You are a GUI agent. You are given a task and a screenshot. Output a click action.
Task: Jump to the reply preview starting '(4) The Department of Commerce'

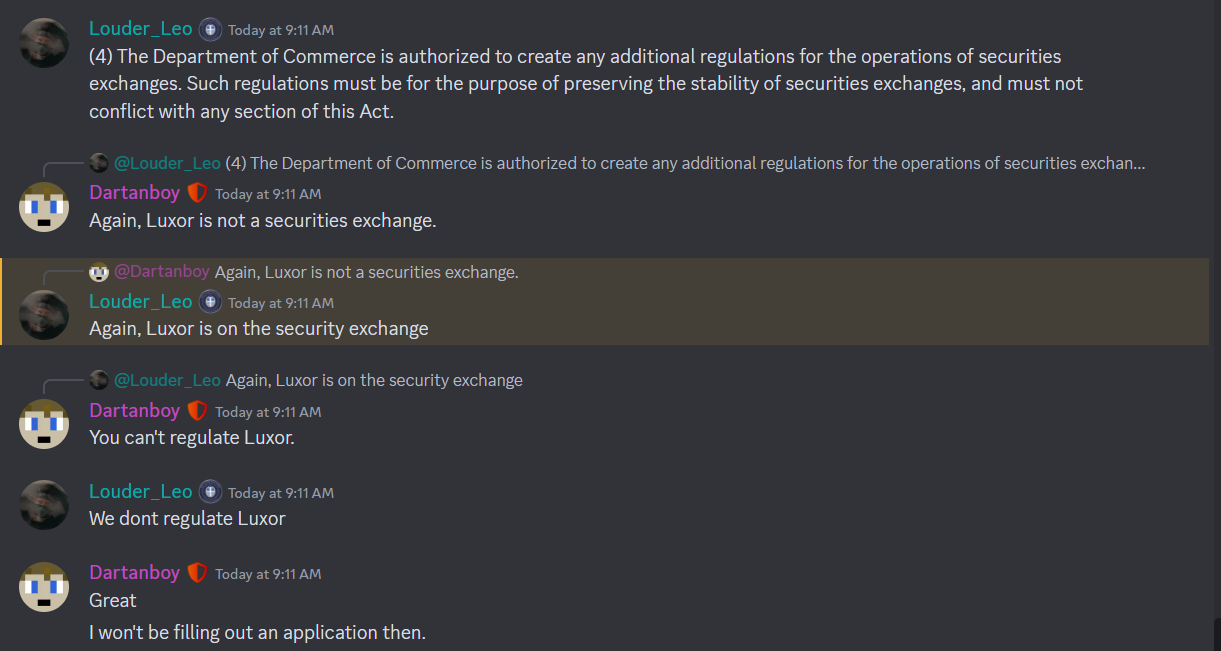(685, 163)
